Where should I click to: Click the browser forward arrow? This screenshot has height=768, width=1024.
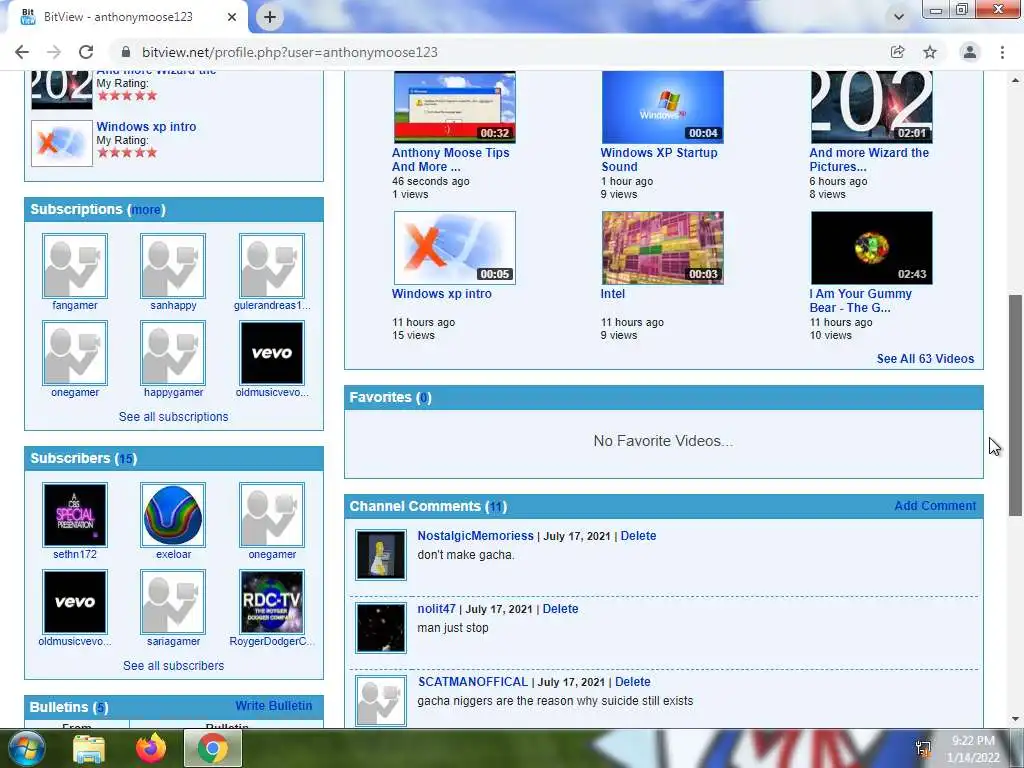click(x=54, y=52)
